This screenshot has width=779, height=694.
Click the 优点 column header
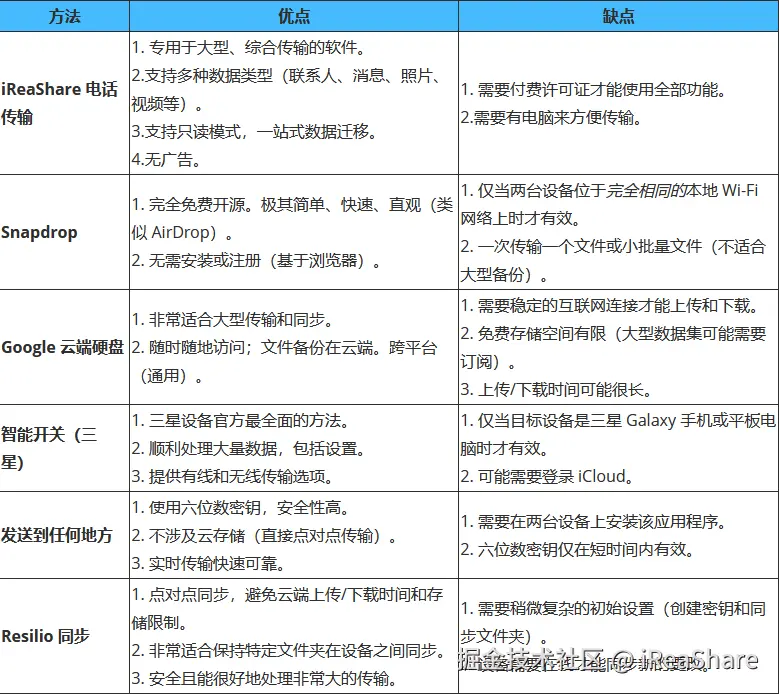click(294, 16)
